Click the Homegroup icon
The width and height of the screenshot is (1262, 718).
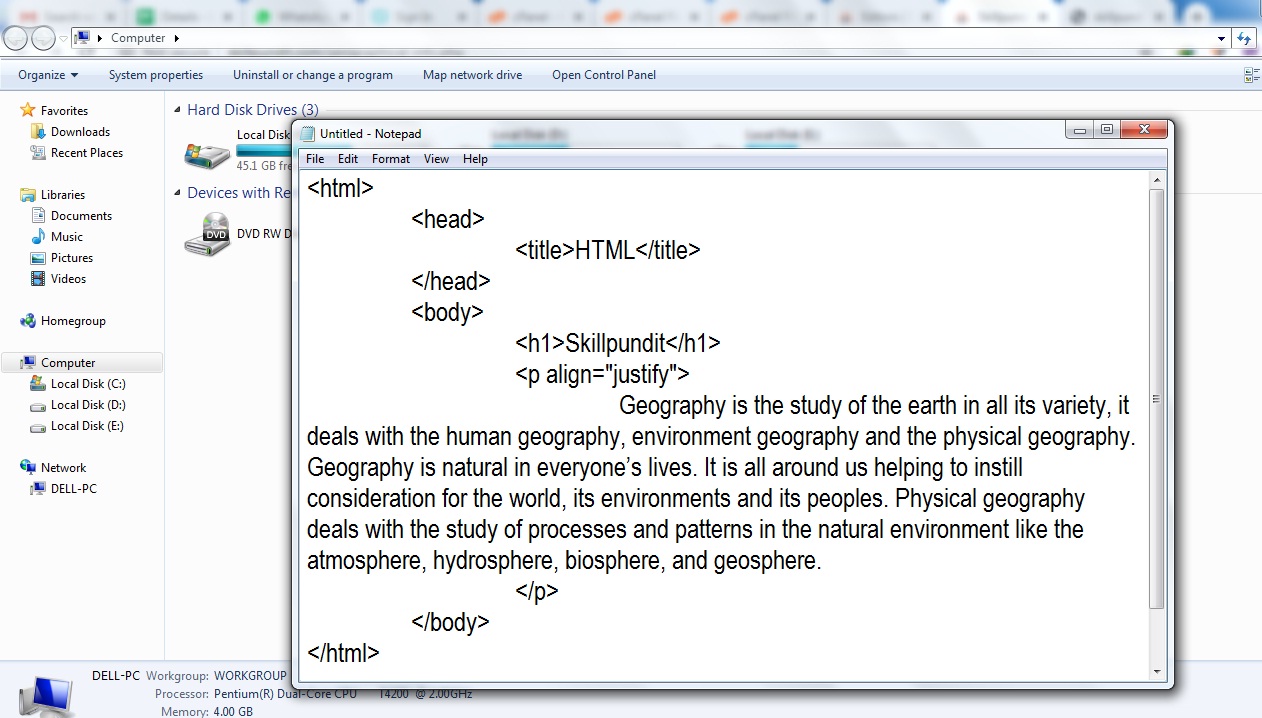[x=28, y=320]
